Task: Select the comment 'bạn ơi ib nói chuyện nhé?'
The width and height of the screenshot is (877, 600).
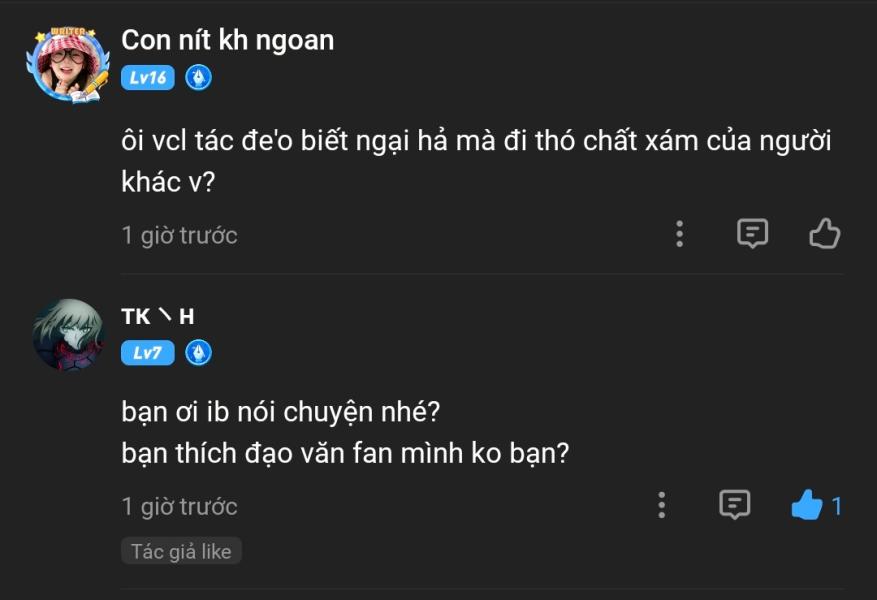Action: coord(281,412)
